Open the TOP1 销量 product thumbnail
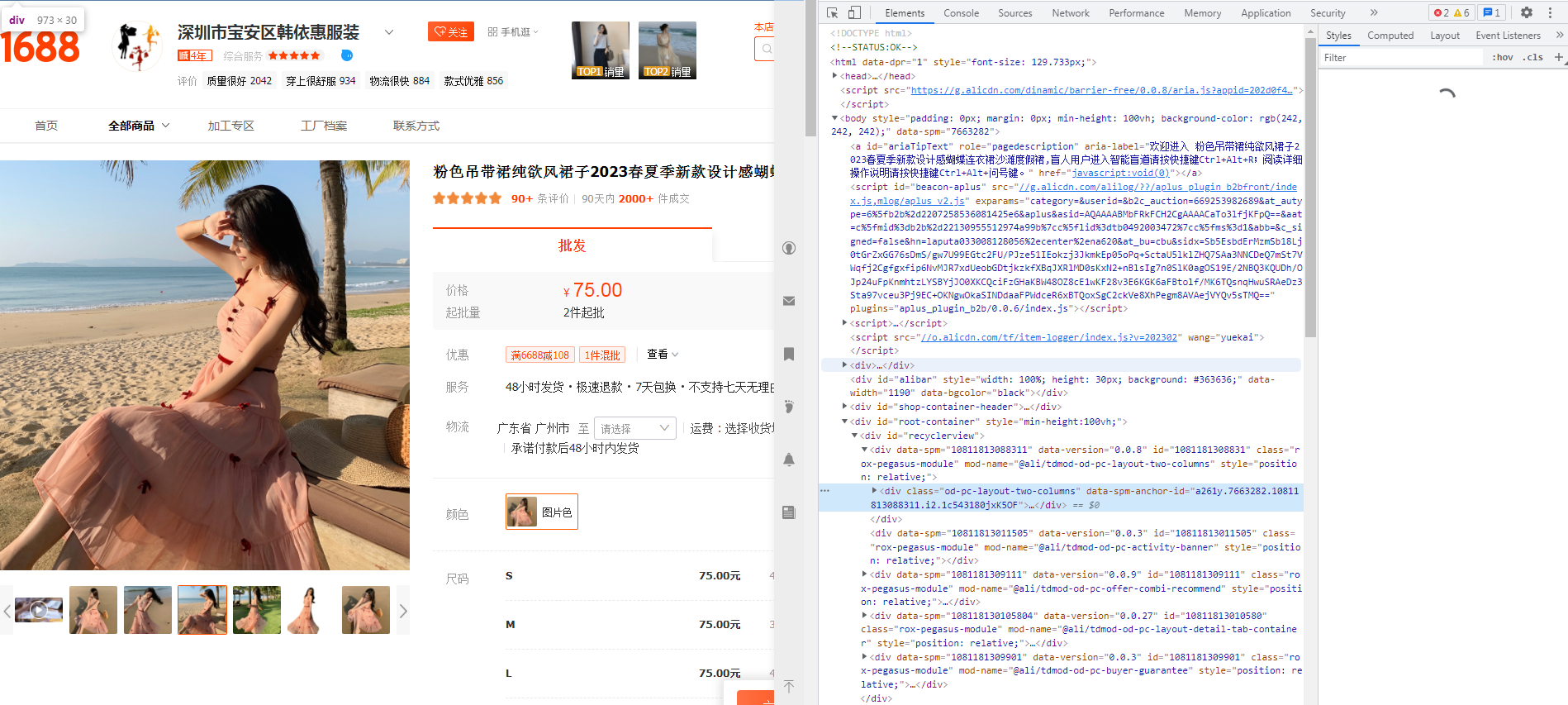 pyautogui.click(x=601, y=50)
